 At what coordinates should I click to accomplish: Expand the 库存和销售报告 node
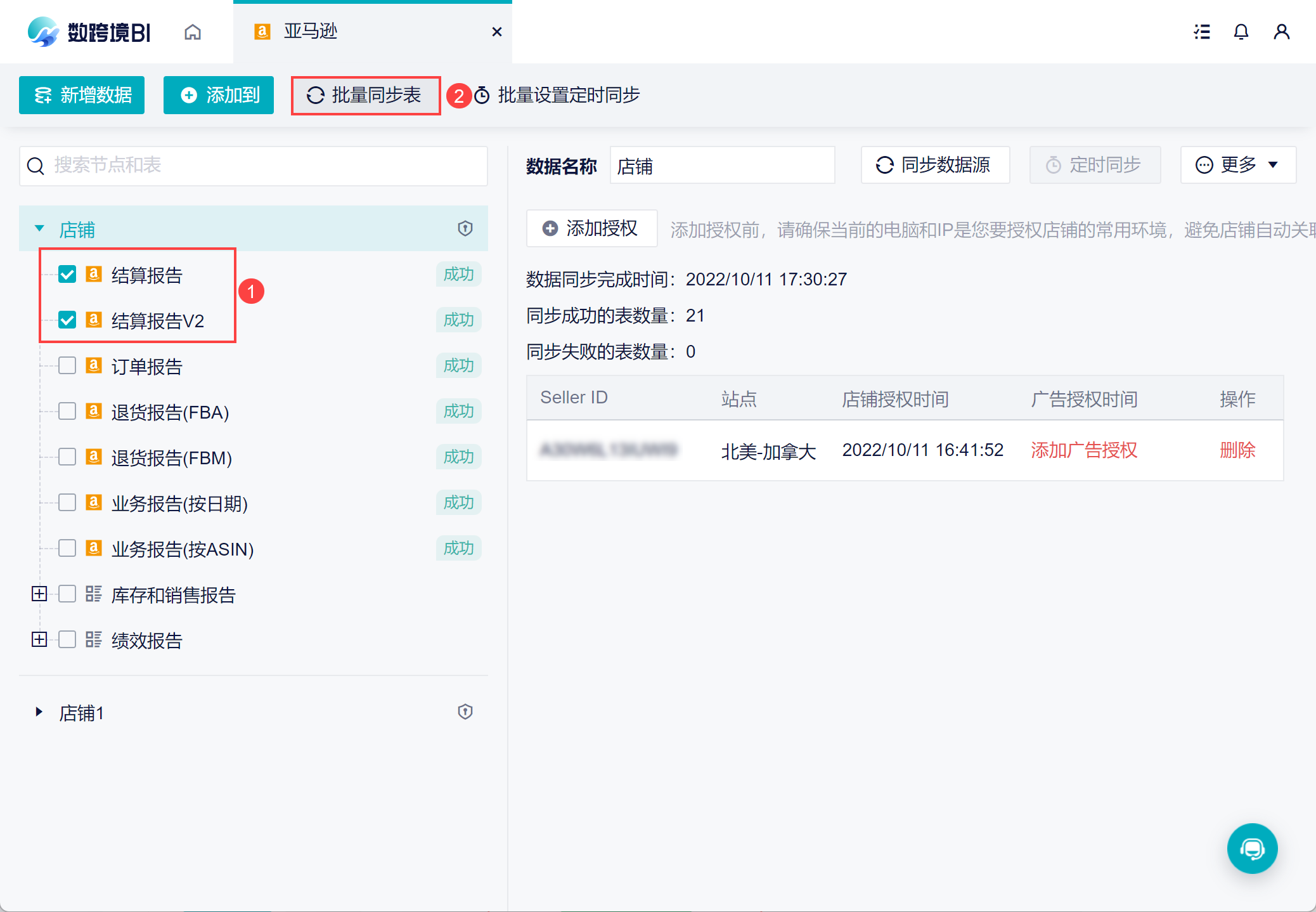(x=39, y=594)
